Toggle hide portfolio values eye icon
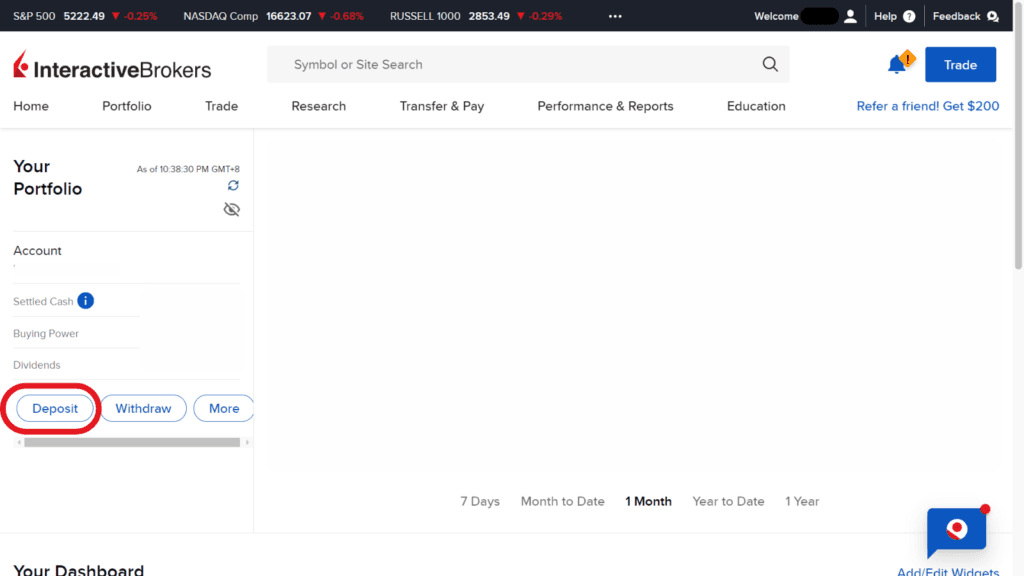This screenshot has height=576, width=1024. click(x=232, y=210)
